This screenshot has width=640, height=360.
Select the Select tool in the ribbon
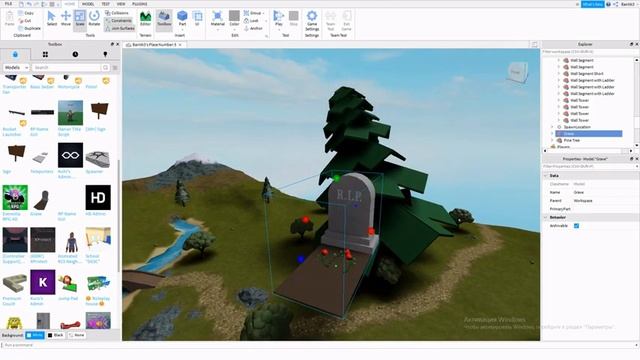[51, 19]
